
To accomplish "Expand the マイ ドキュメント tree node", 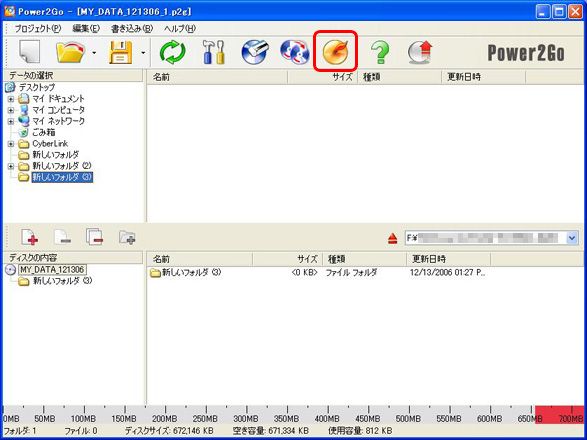I will point(10,99).
